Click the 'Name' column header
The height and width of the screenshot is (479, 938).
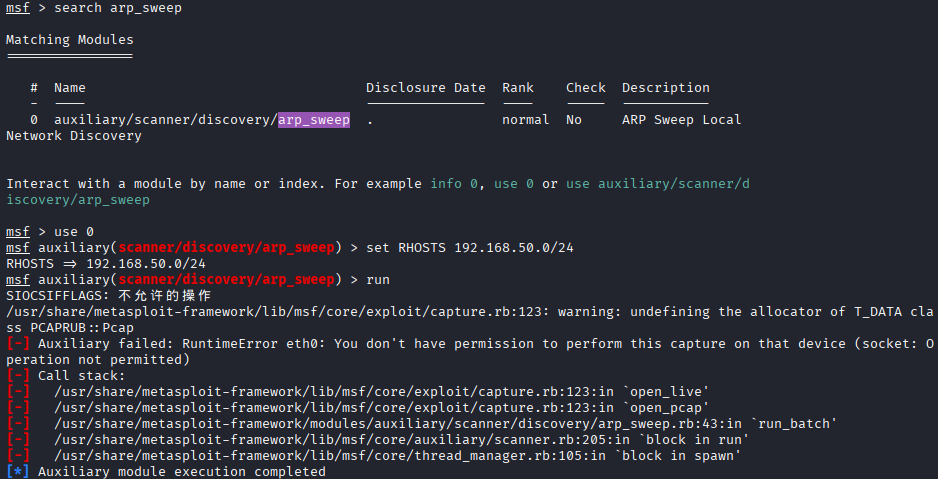70,88
